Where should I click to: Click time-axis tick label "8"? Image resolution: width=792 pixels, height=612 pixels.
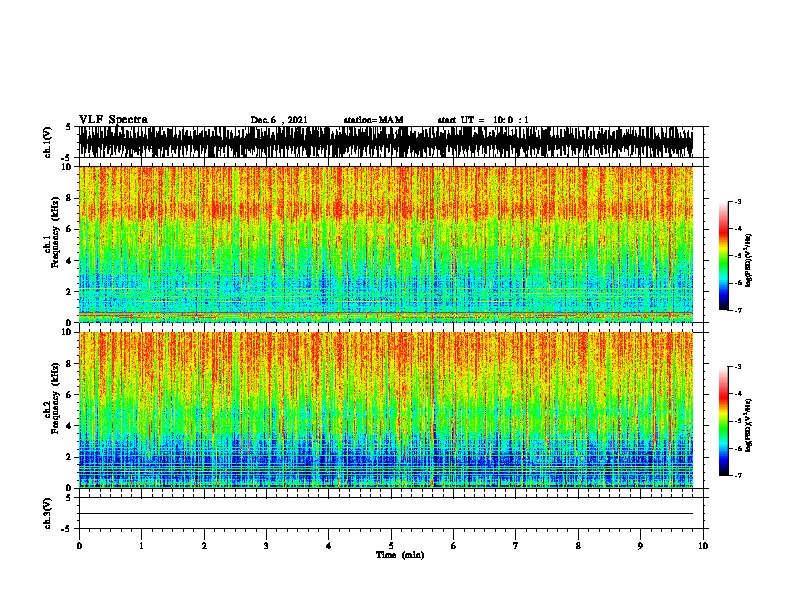pyautogui.click(x=578, y=545)
